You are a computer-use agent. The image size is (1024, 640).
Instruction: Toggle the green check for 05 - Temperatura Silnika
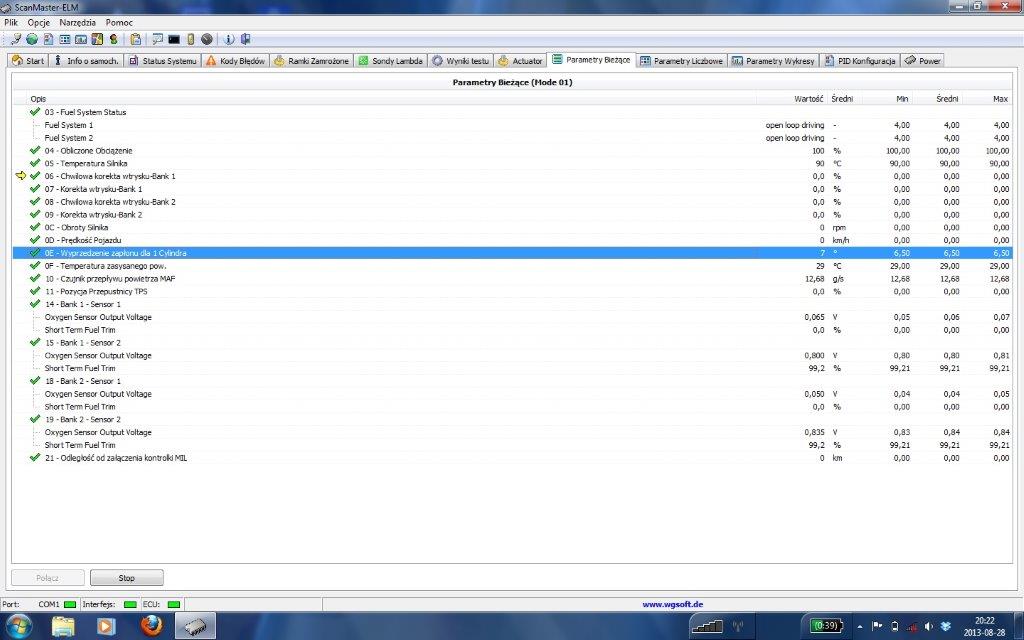pyautogui.click(x=35, y=163)
